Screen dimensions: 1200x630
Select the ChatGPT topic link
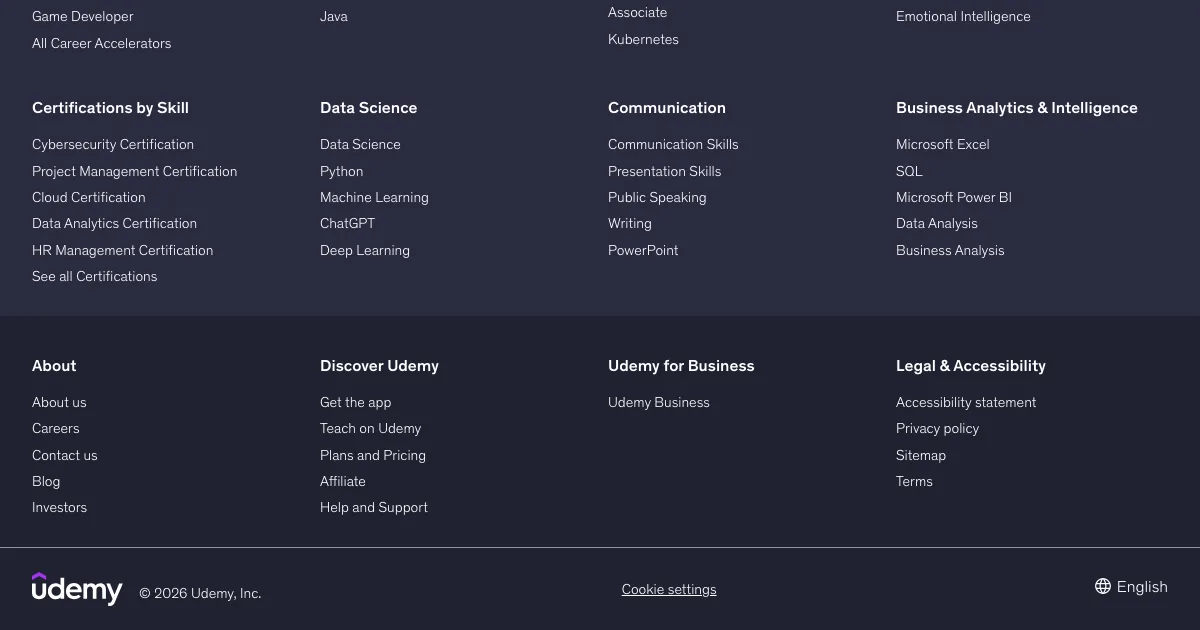pos(347,224)
